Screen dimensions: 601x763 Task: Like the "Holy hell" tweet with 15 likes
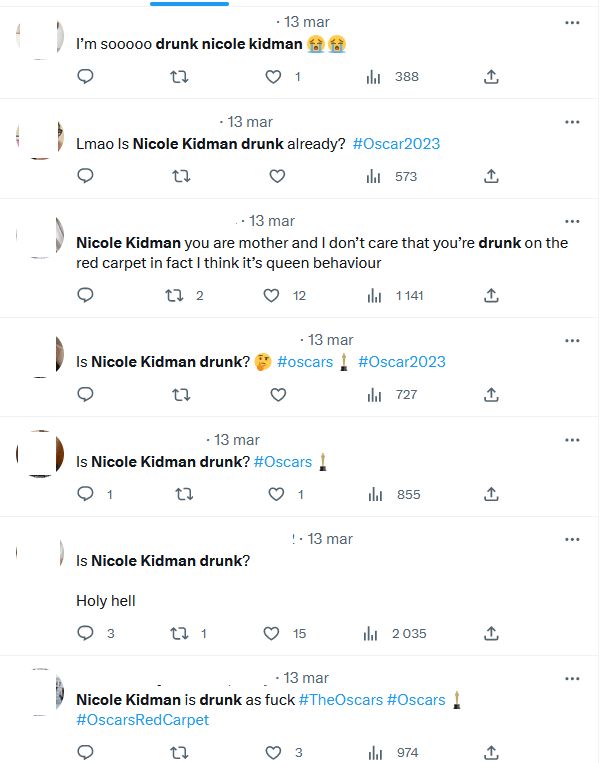pos(272,633)
